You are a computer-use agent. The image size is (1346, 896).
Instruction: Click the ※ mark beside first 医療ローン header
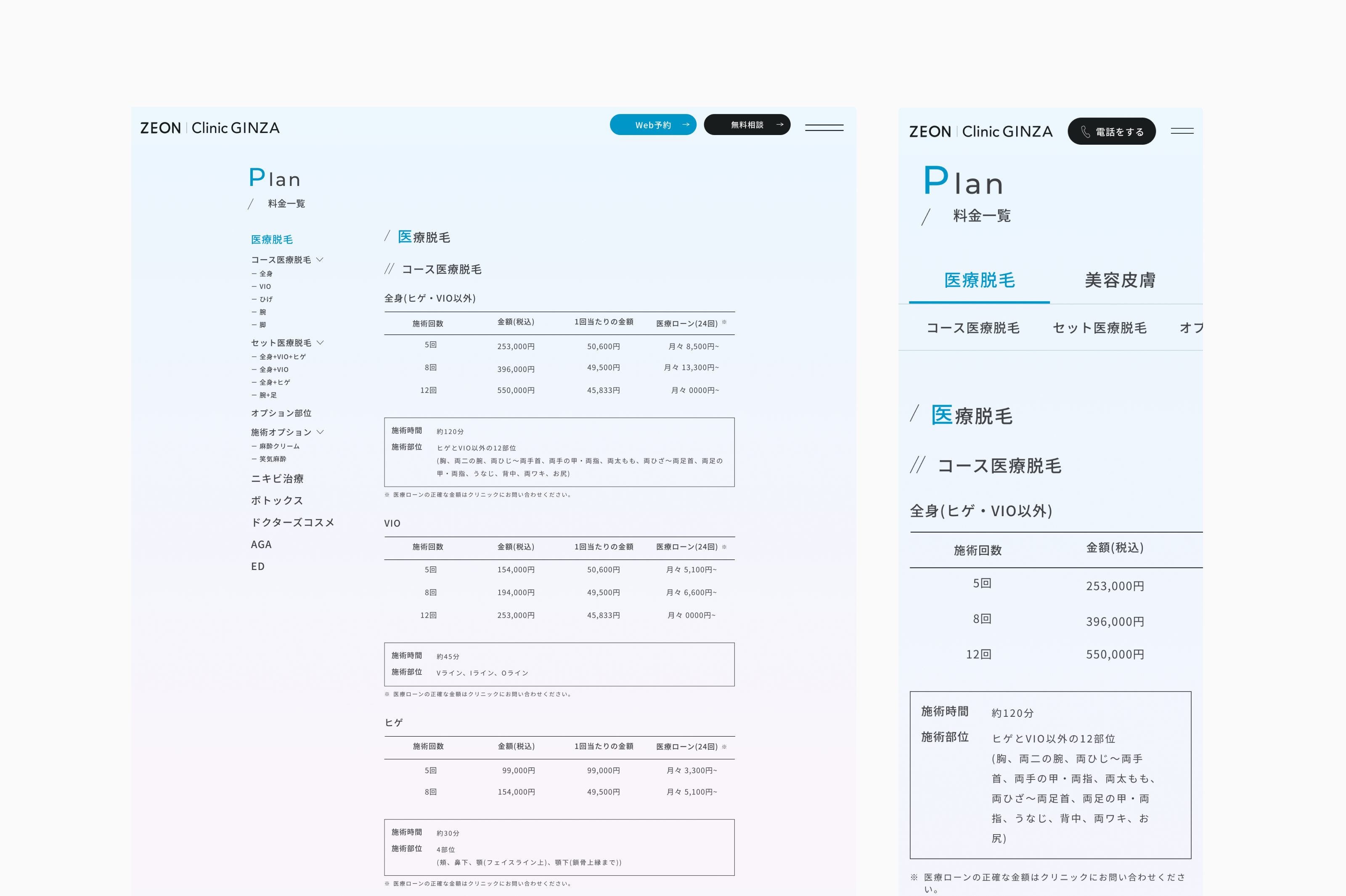coord(724,322)
